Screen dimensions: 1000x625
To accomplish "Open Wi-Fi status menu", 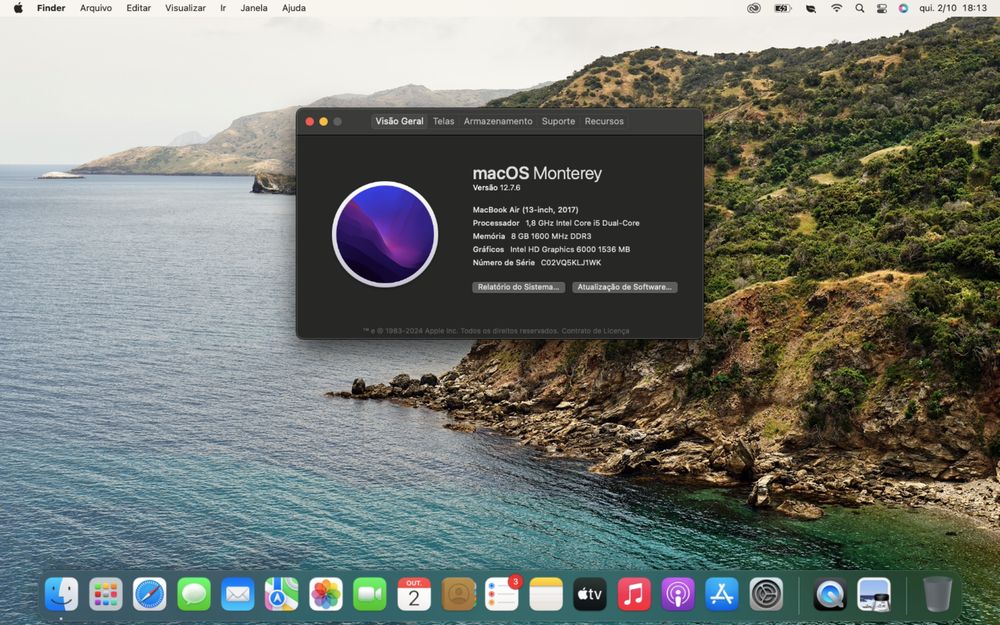I will click(x=836, y=8).
